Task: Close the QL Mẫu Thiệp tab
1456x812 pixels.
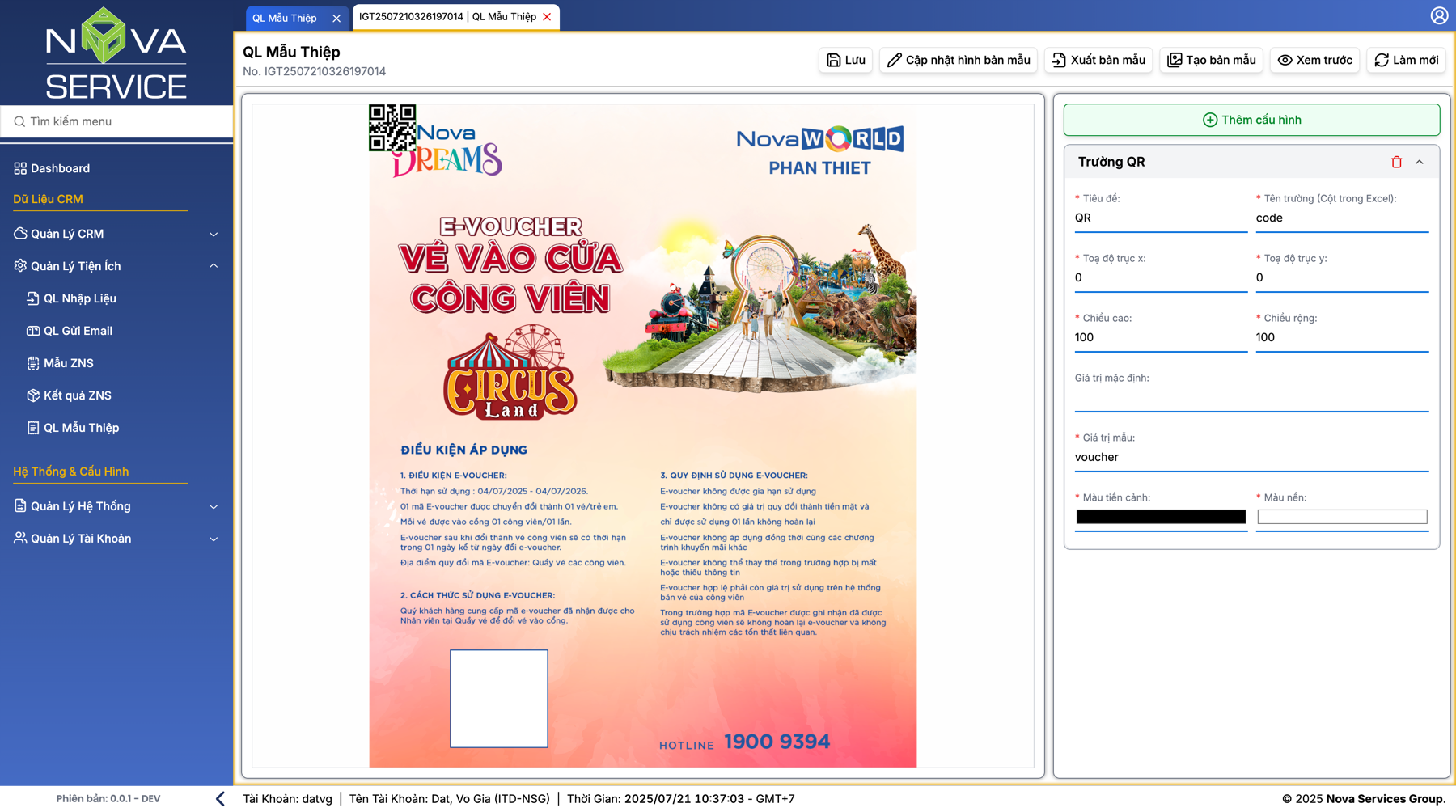Action: (x=336, y=18)
